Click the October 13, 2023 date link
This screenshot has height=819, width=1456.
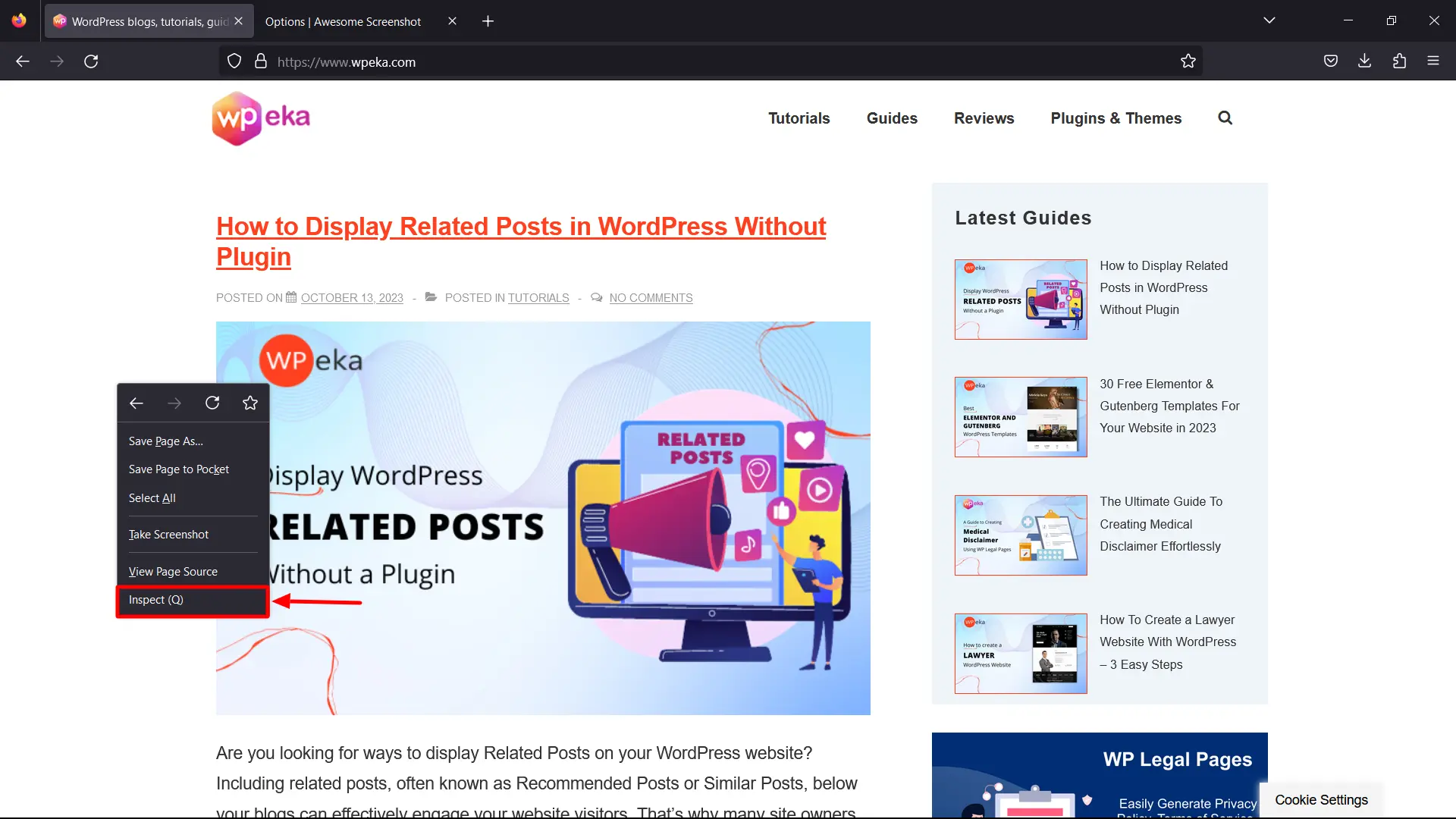[352, 298]
